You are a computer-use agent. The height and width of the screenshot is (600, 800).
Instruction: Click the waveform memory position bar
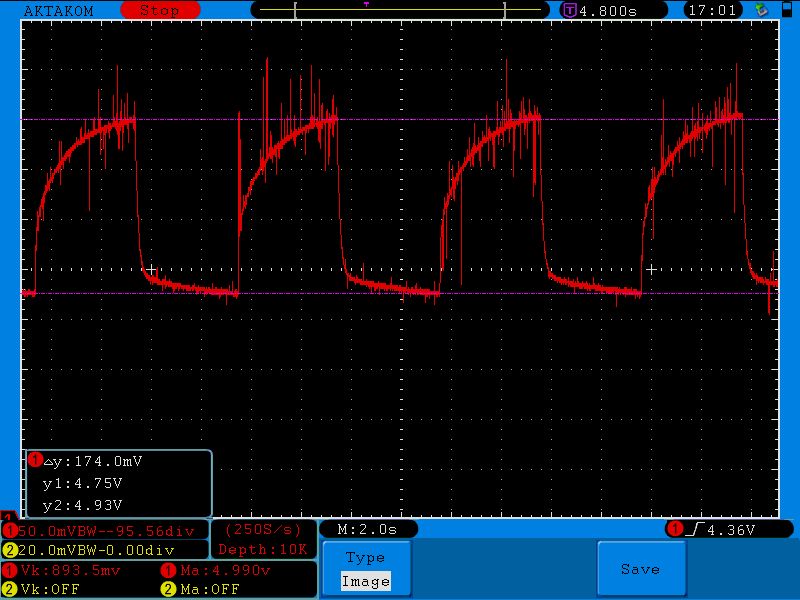tap(400, 10)
